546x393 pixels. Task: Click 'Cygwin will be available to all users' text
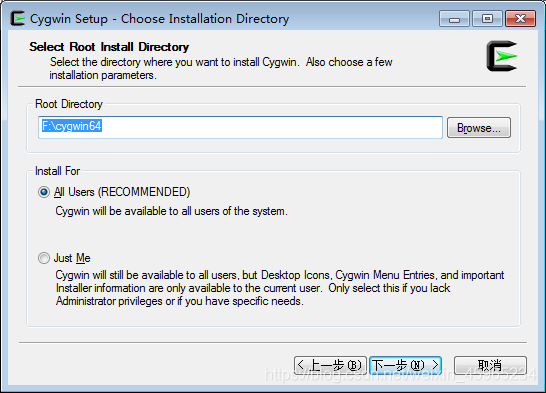(x=171, y=211)
